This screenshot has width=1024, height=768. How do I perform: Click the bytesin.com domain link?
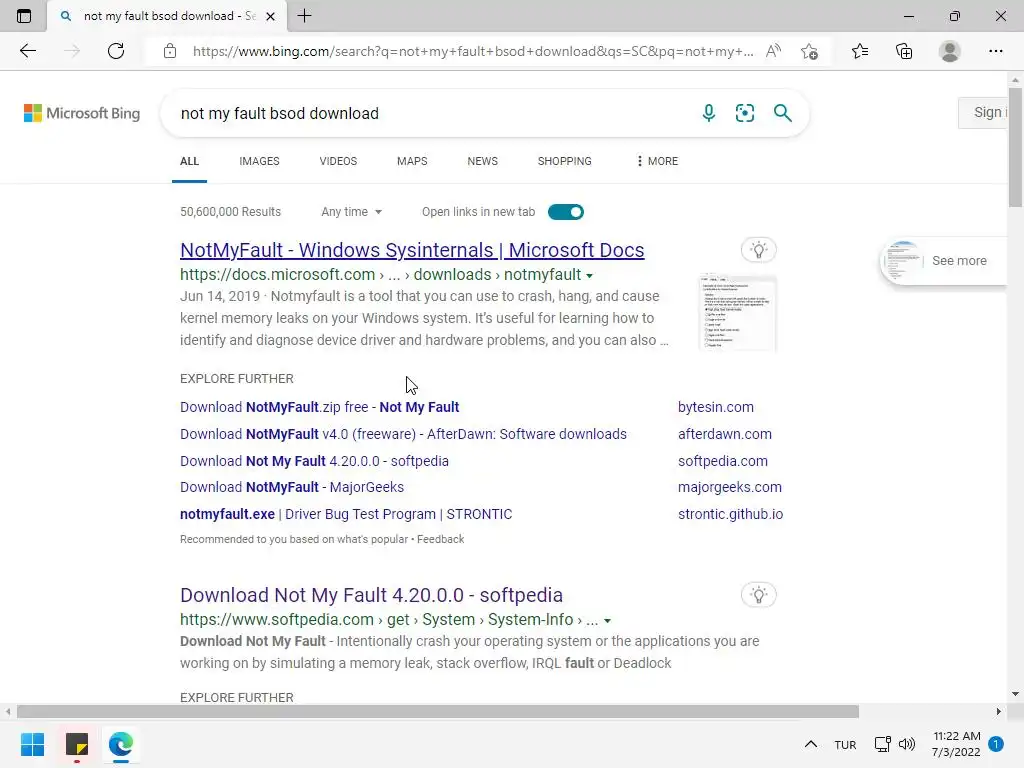click(716, 407)
